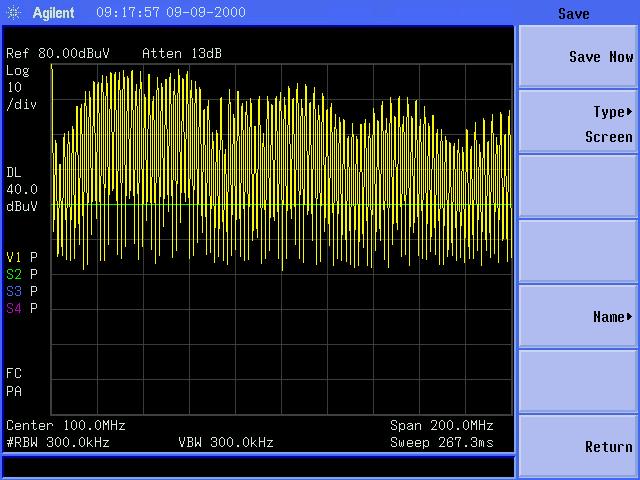The width and height of the screenshot is (640, 480).
Task: Select the S2 P trace indicator
Action: pyautogui.click(x=22, y=274)
